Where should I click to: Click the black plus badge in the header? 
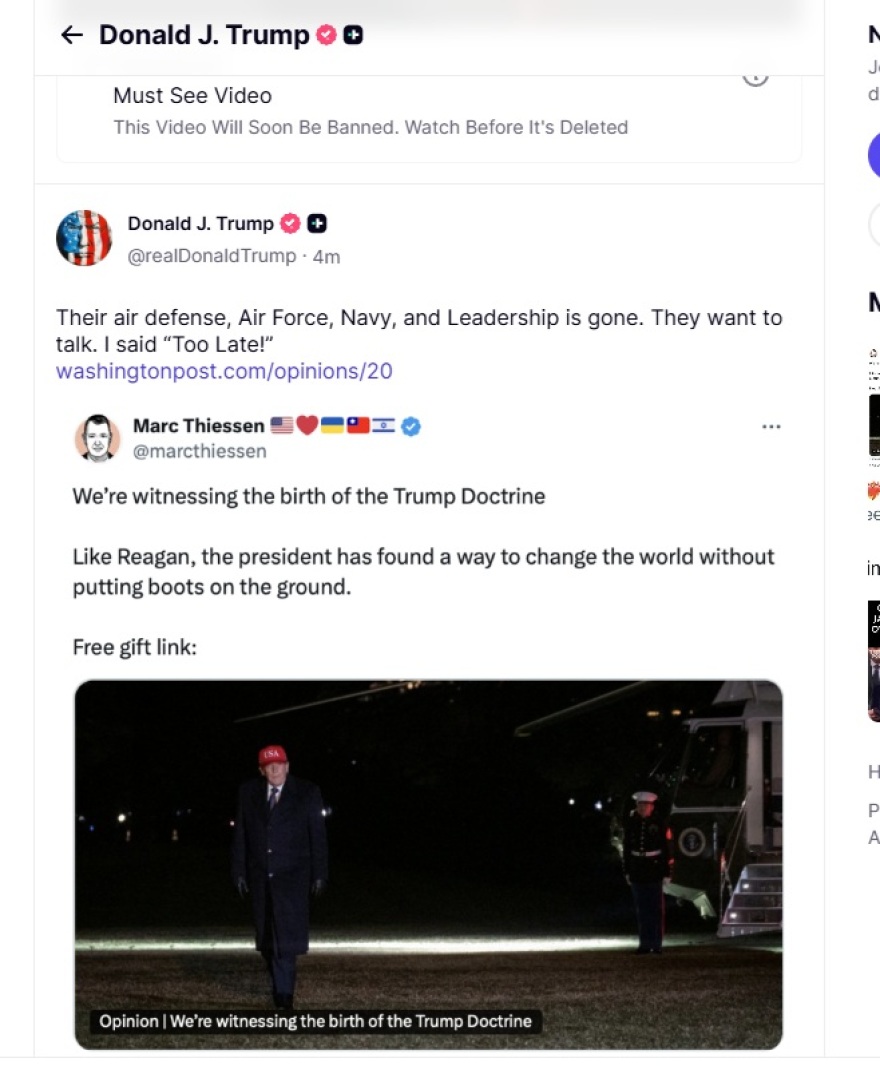tap(353, 36)
